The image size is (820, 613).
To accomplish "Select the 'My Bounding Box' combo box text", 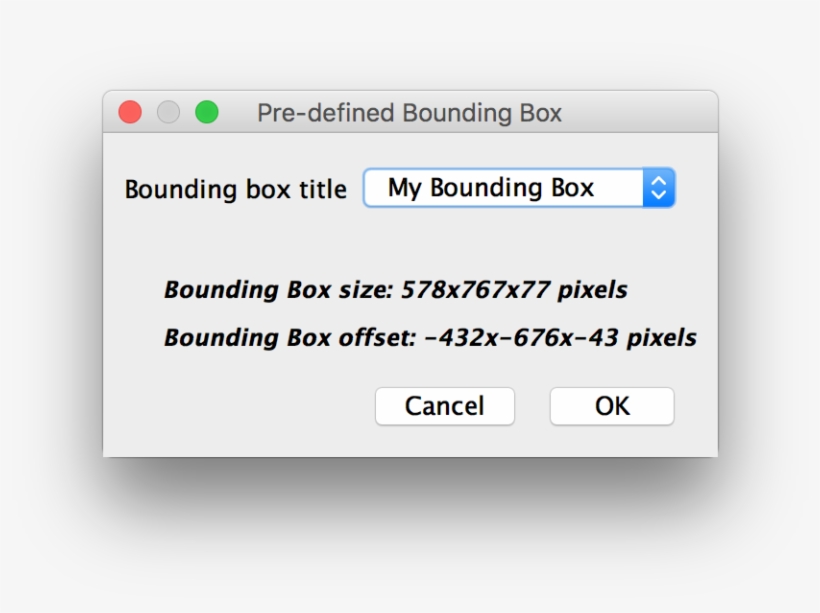I will (491, 188).
